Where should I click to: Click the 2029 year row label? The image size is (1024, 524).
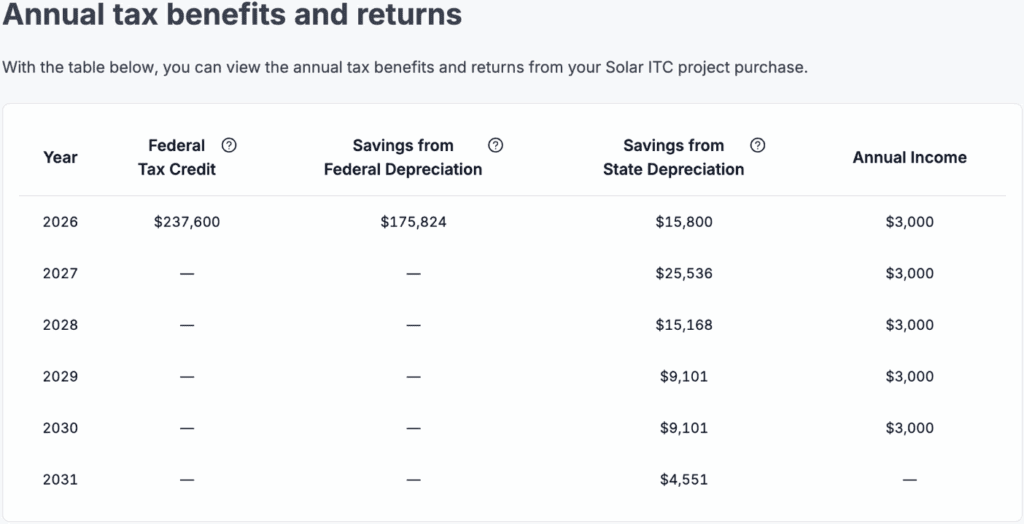pos(60,377)
